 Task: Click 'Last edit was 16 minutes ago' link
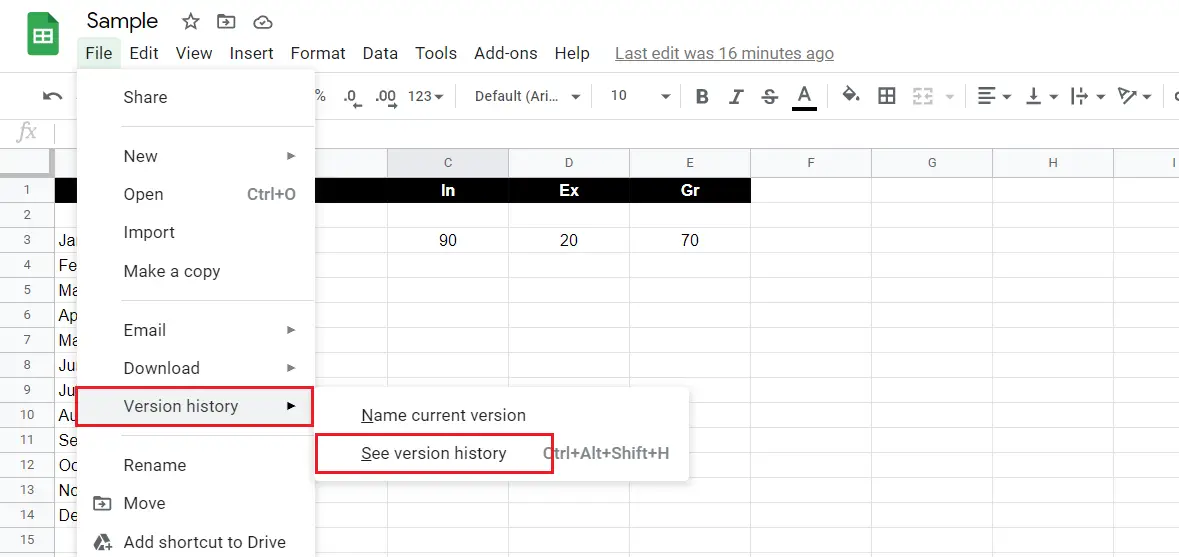point(724,53)
